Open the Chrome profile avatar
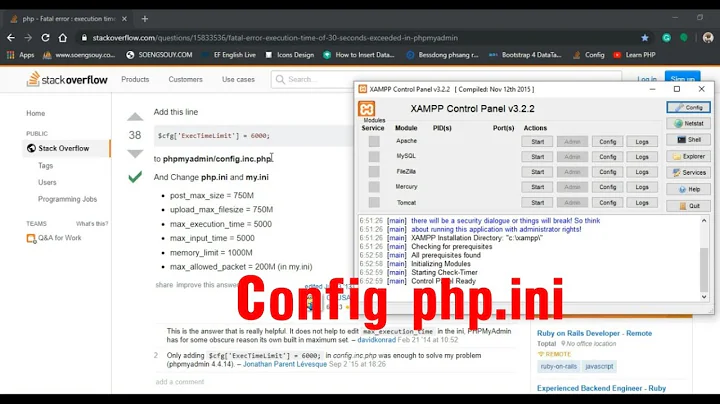Viewport: 720px width, 404px height. point(708,38)
